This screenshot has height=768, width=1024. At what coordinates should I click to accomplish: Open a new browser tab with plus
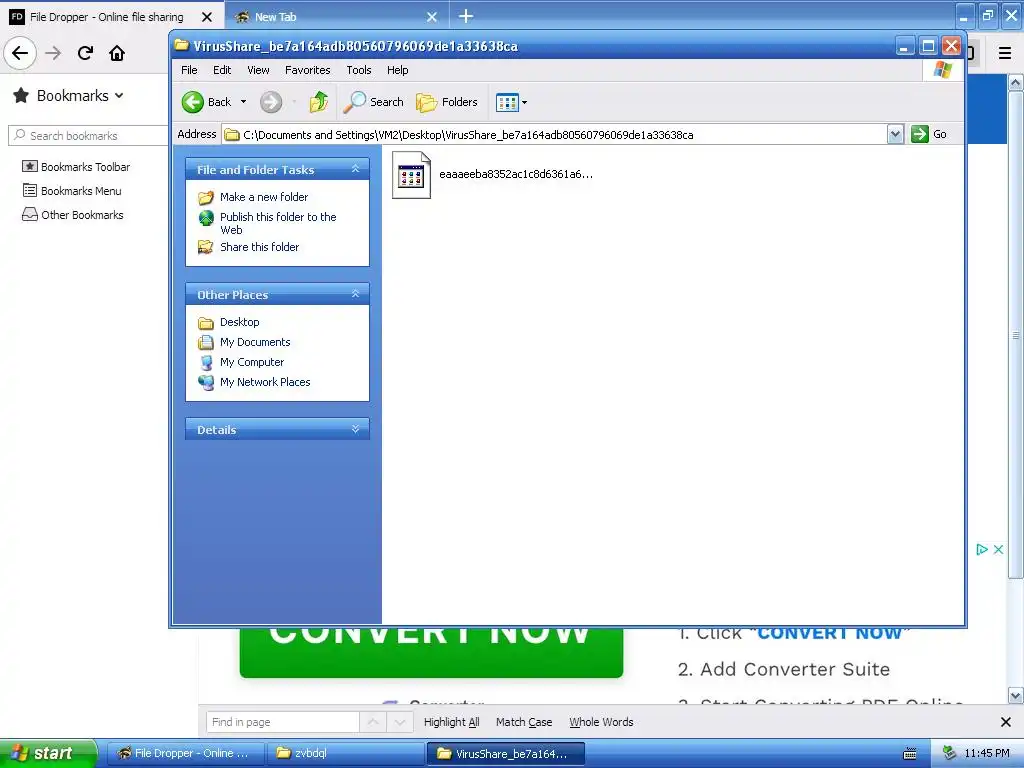point(466,16)
